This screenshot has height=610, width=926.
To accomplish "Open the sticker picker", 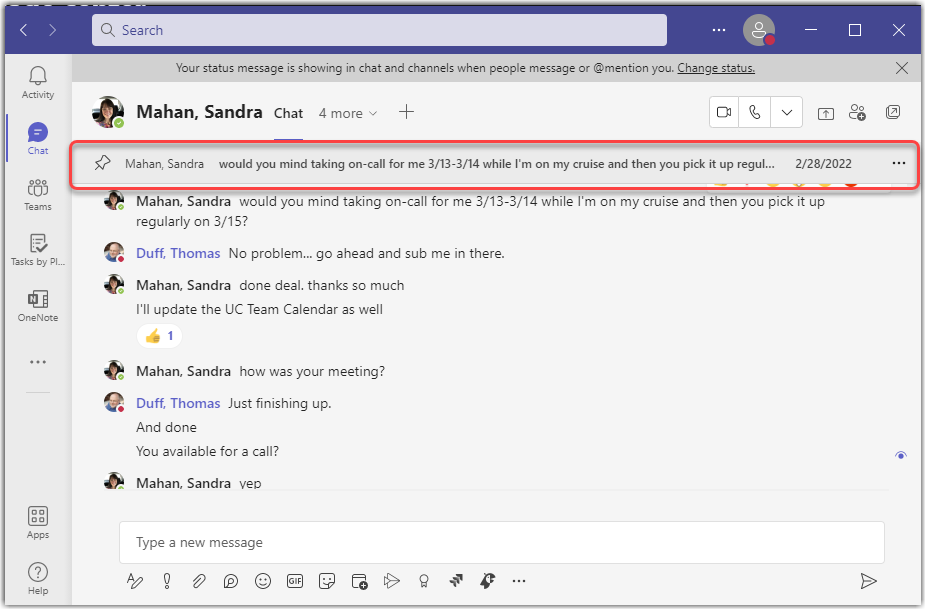I will click(x=327, y=580).
